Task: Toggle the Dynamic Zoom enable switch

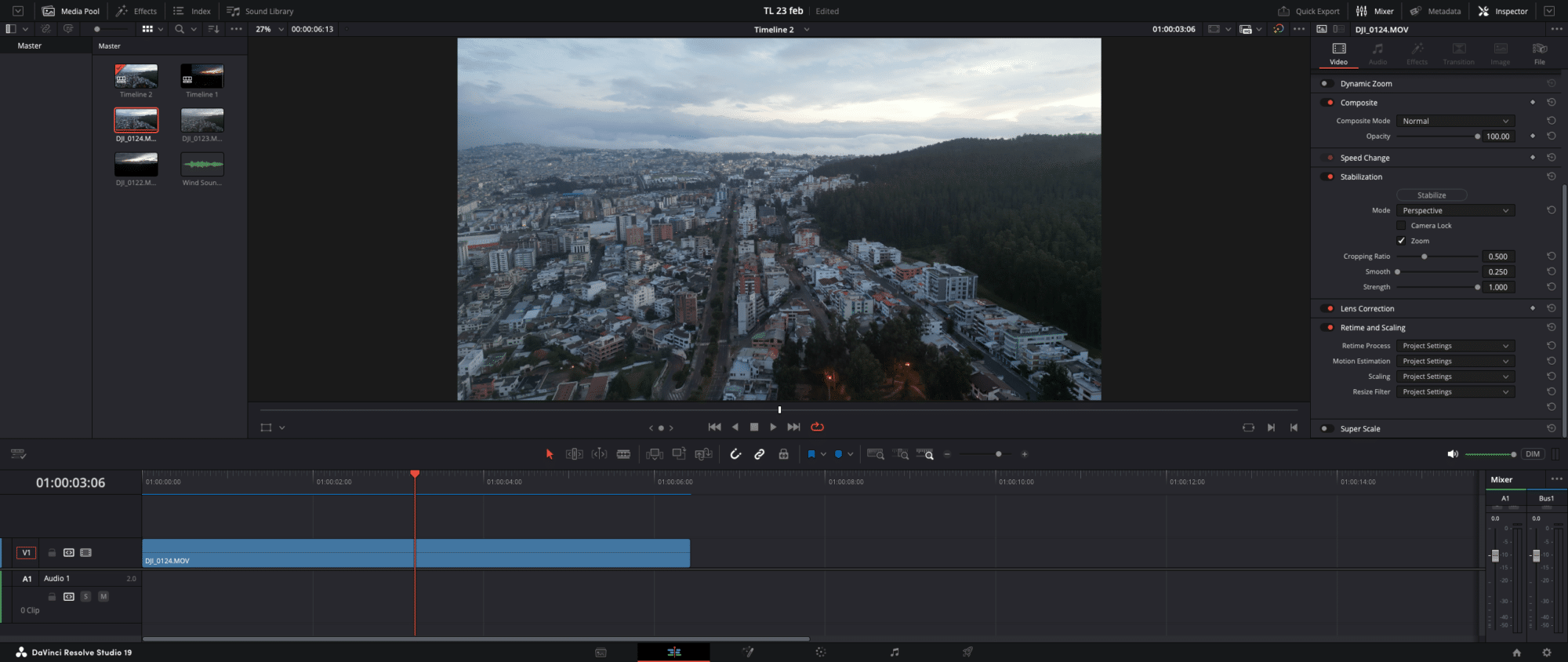Action: pyautogui.click(x=1327, y=84)
